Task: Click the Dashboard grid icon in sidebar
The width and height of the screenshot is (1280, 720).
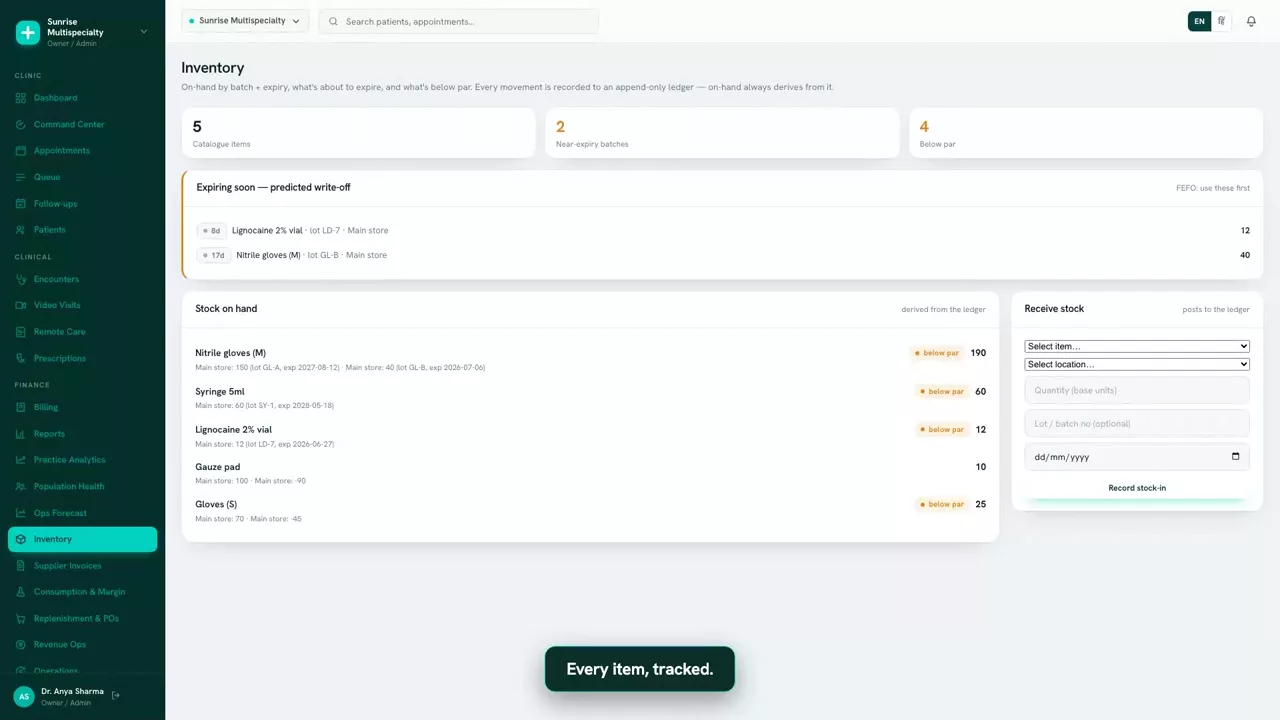Action: tap(21, 98)
